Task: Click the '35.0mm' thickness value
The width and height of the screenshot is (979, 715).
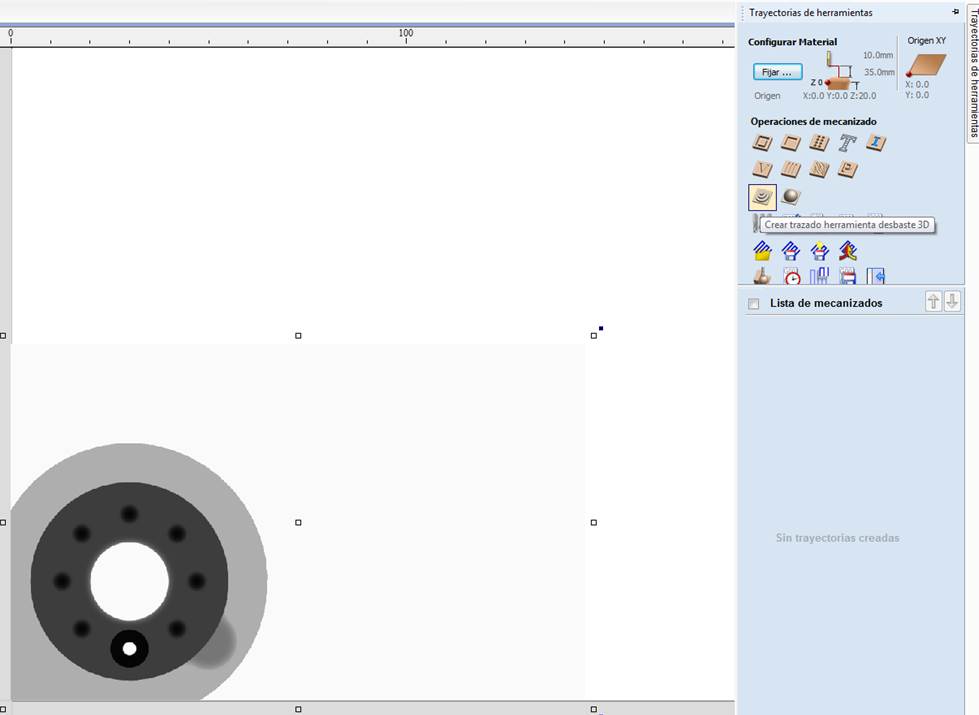Action: click(x=879, y=72)
